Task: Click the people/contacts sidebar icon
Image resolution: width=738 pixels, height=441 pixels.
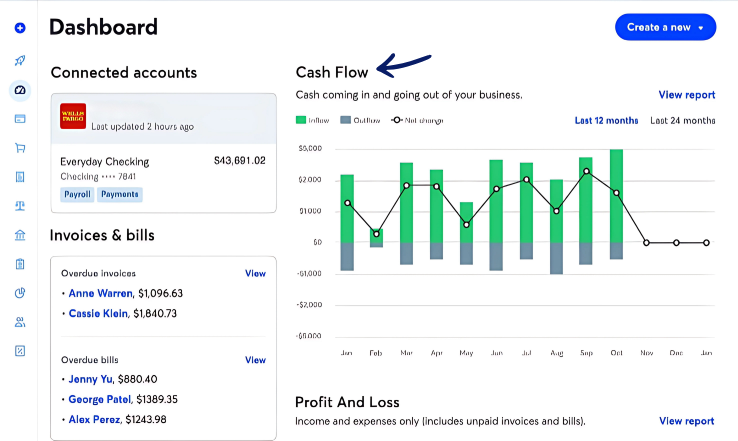Action: [x=20, y=322]
